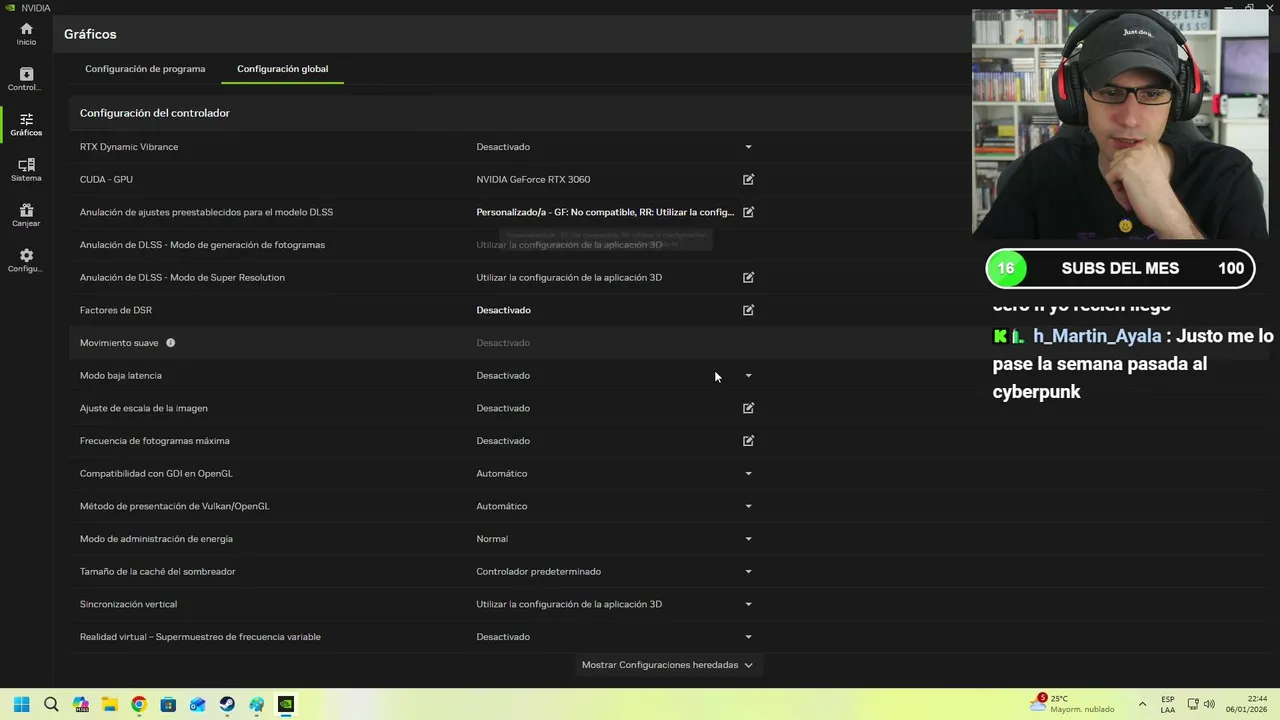Edit the CUDA - GPU setting
Viewport: 1280px width, 720px height.
coord(748,180)
